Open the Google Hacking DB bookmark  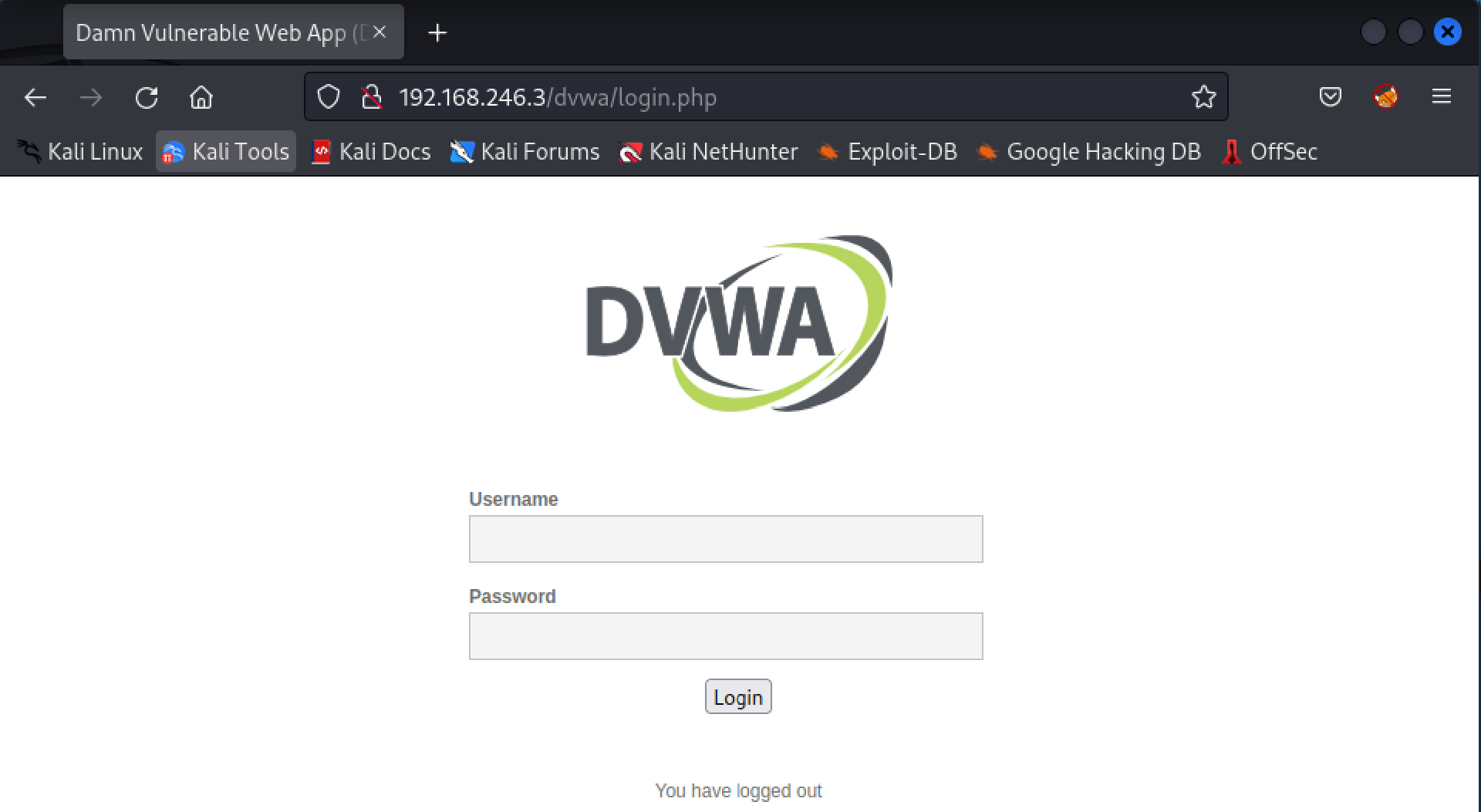(x=1089, y=152)
